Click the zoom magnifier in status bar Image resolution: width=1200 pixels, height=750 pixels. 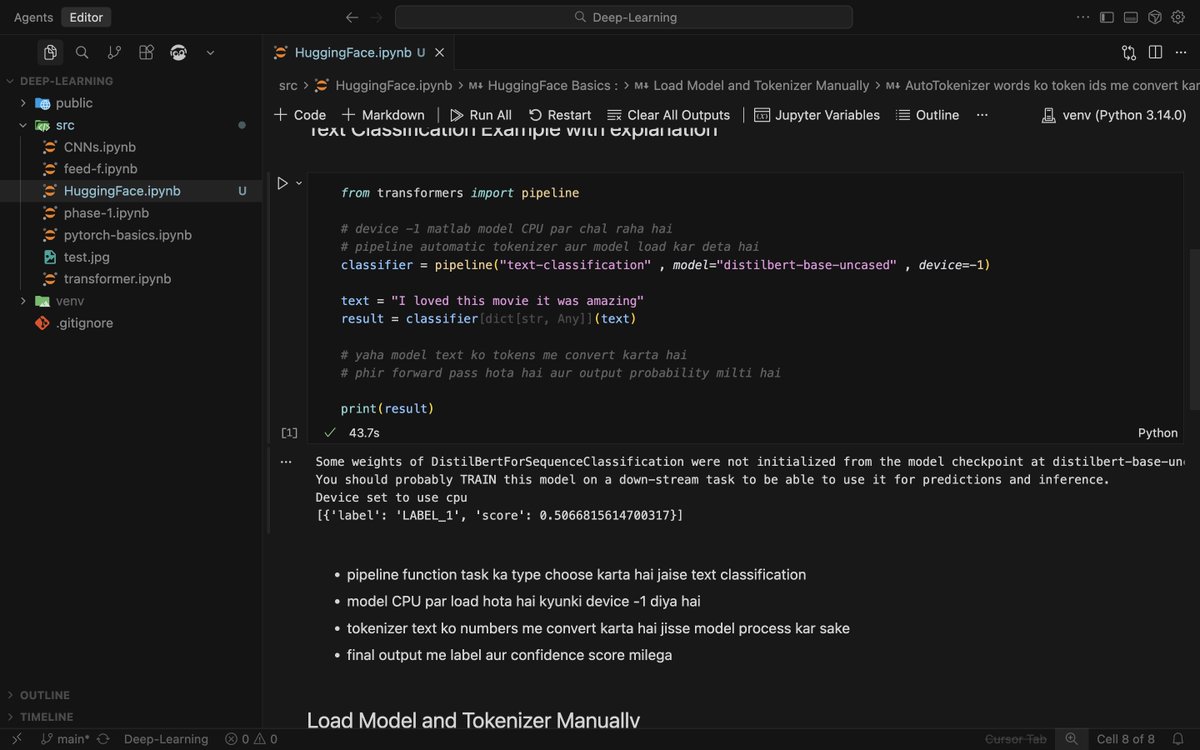click(x=1071, y=739)
